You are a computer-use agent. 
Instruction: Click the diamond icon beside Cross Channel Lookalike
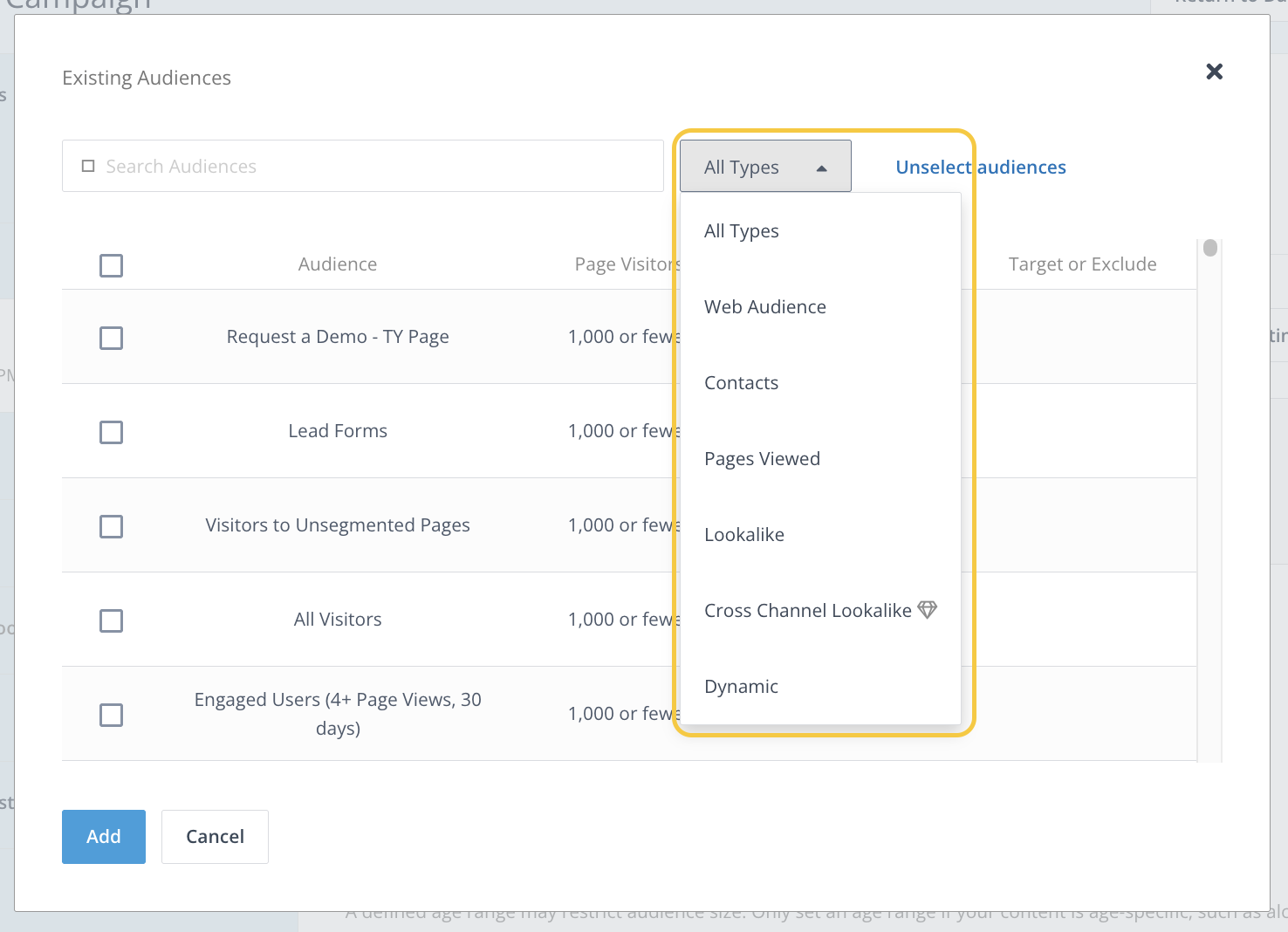[927, 610]
